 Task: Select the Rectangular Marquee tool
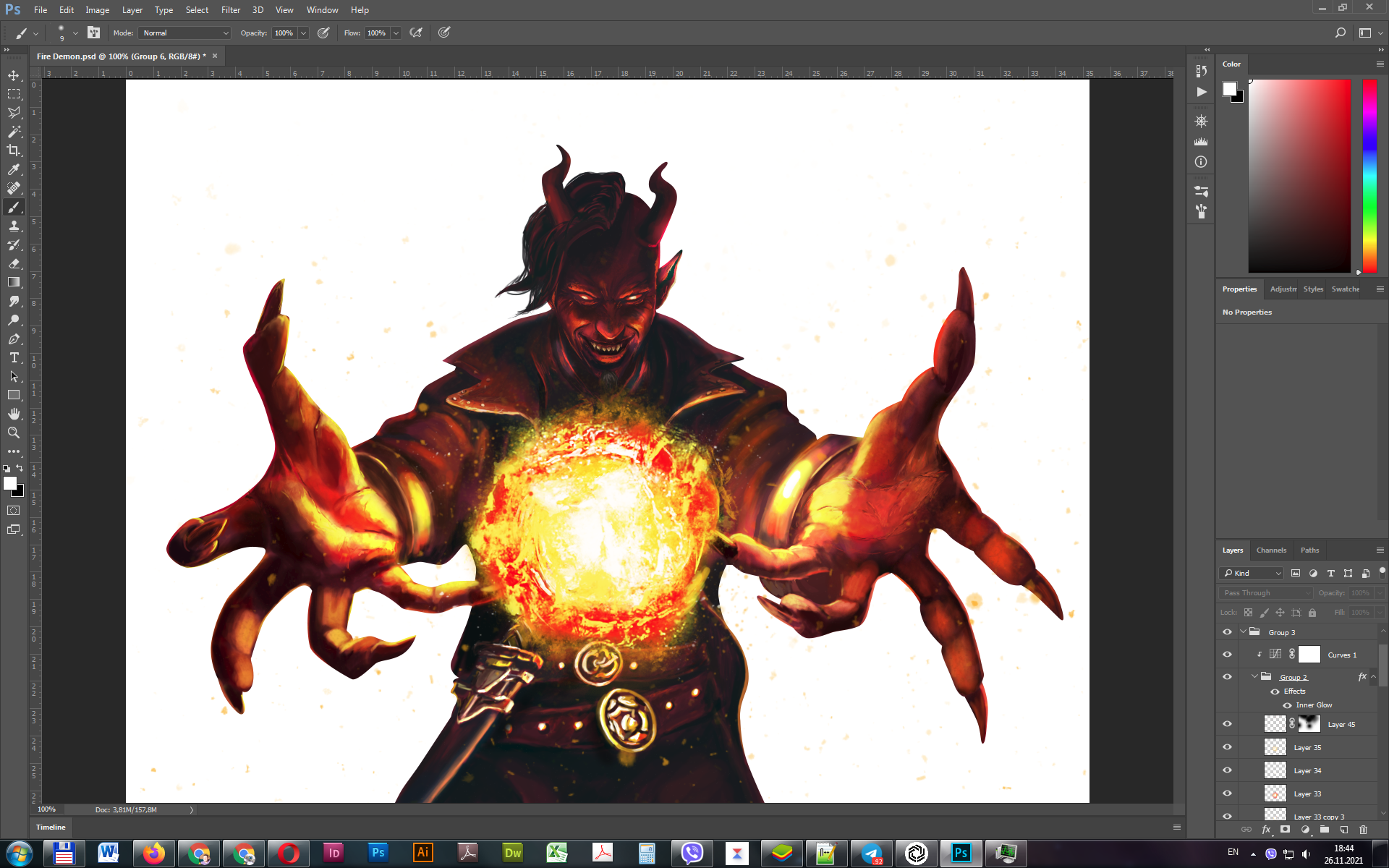tap(14, 94)
